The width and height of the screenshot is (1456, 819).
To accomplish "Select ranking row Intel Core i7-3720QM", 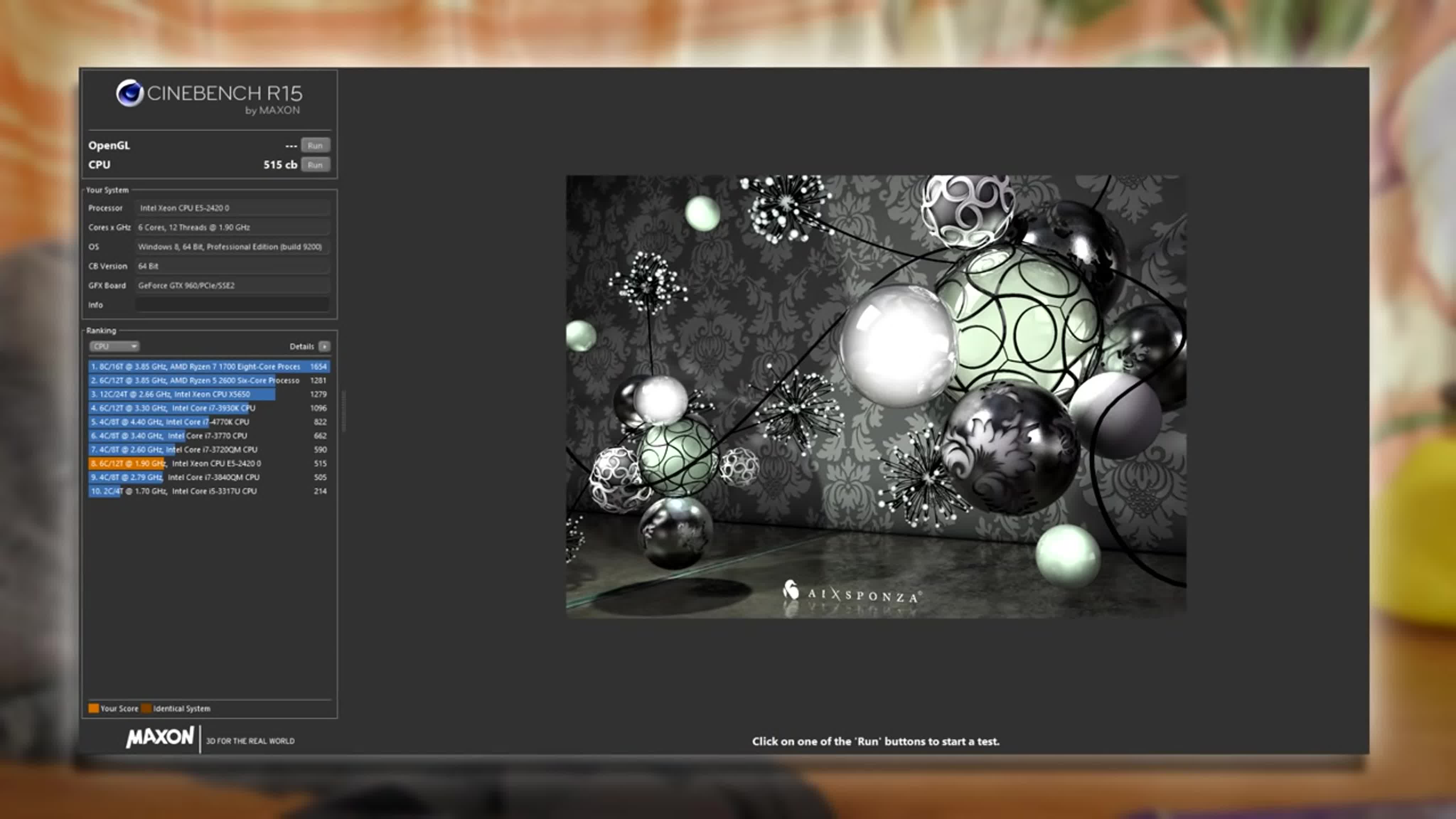I will point(209,450).
